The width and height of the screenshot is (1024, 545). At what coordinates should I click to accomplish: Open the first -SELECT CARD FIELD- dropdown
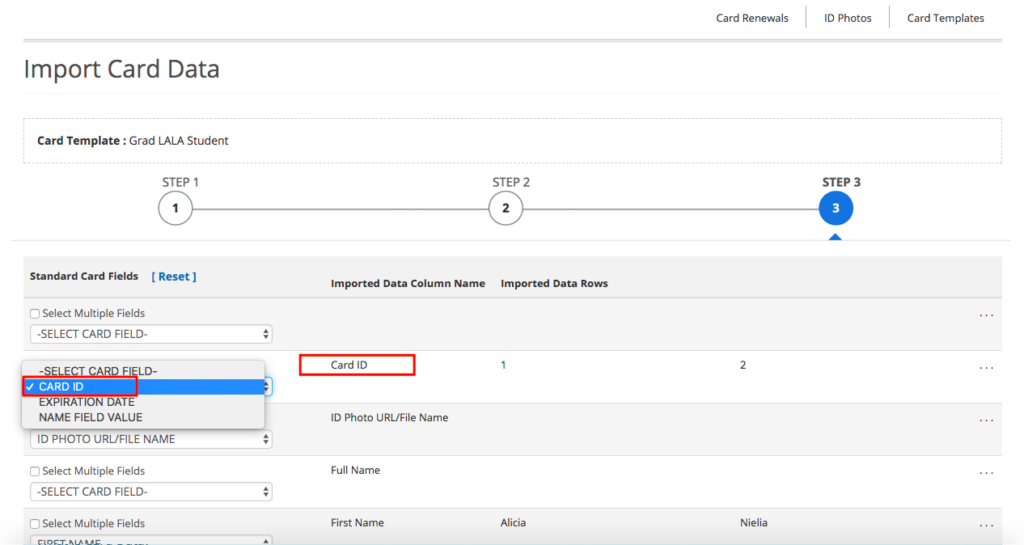click(151, 334)
